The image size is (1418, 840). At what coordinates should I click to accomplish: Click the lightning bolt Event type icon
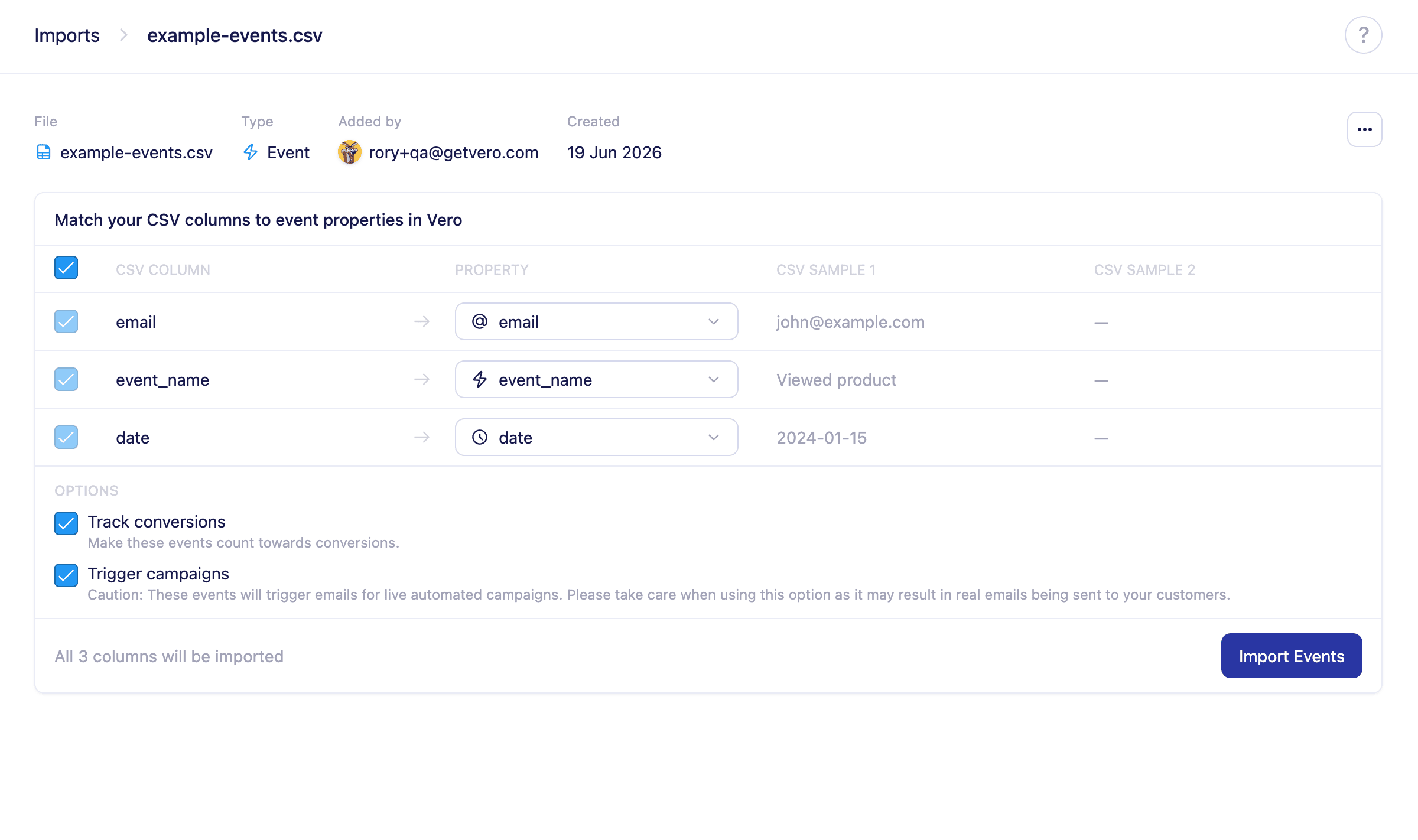[251, 152]
